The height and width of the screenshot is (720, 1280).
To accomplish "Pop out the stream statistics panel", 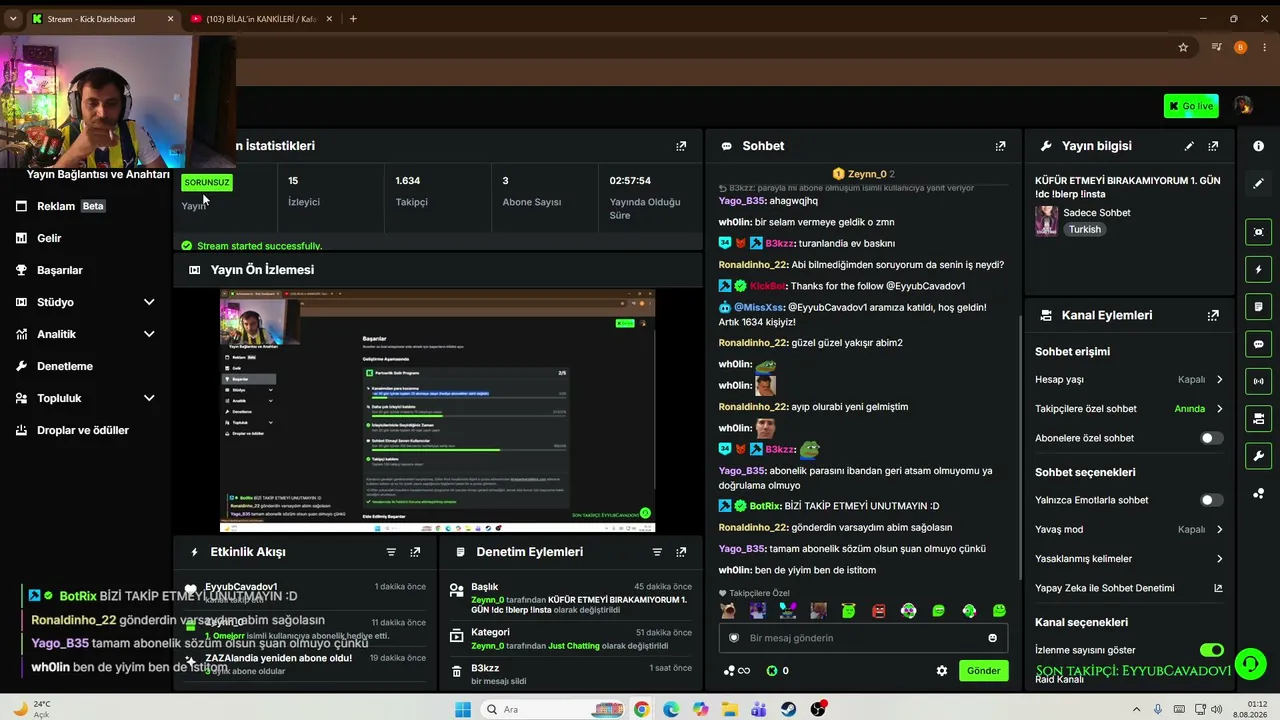I will click(681, 146).
